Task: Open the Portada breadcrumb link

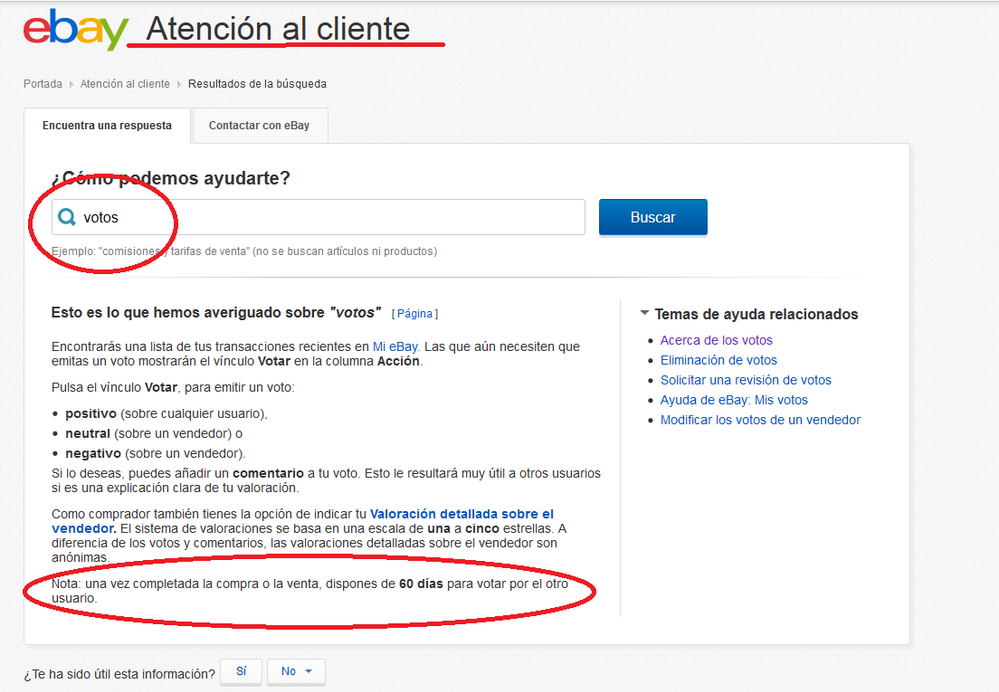Action: pos(43,83)
